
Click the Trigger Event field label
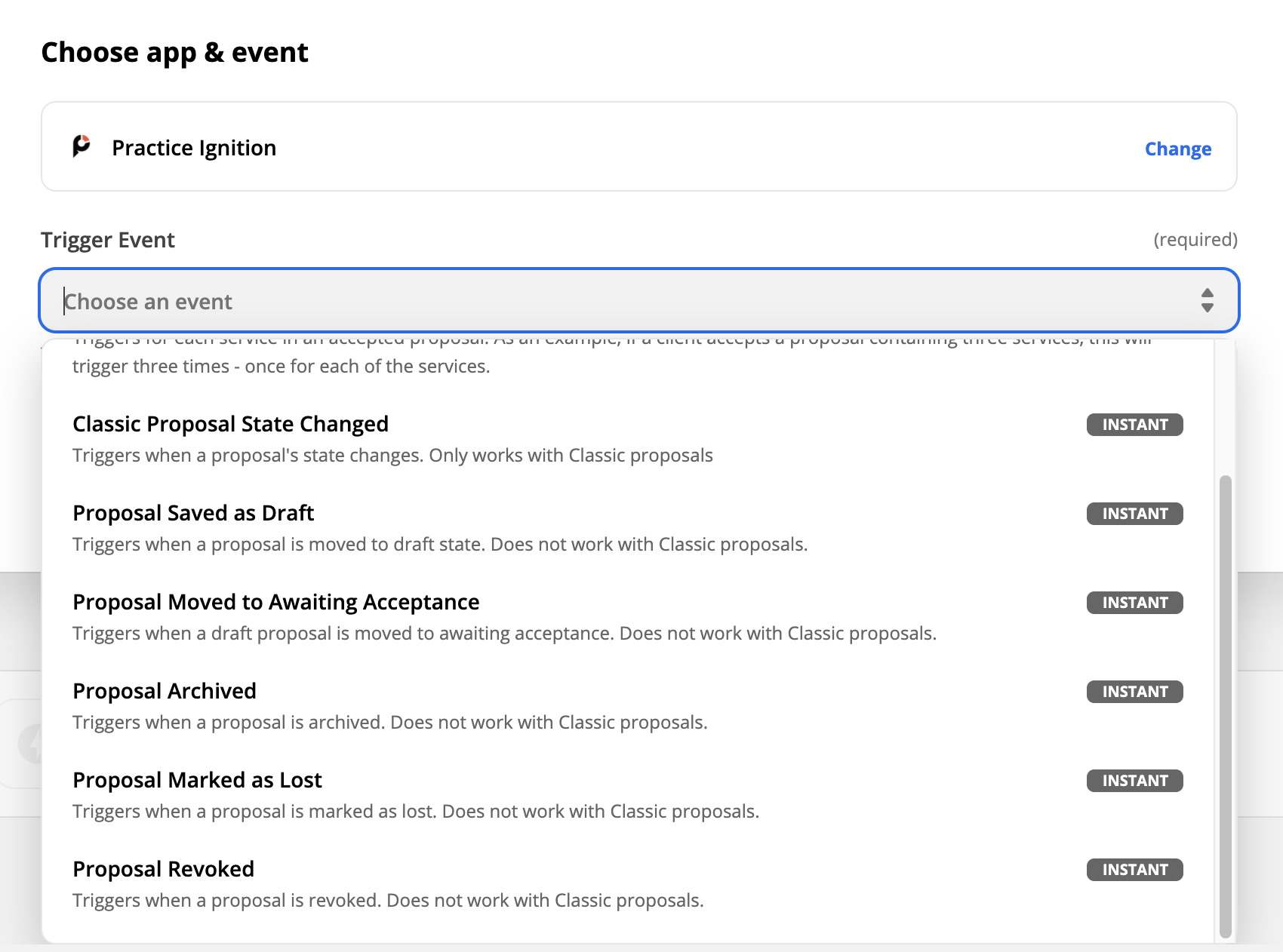(x=108, y=240)
